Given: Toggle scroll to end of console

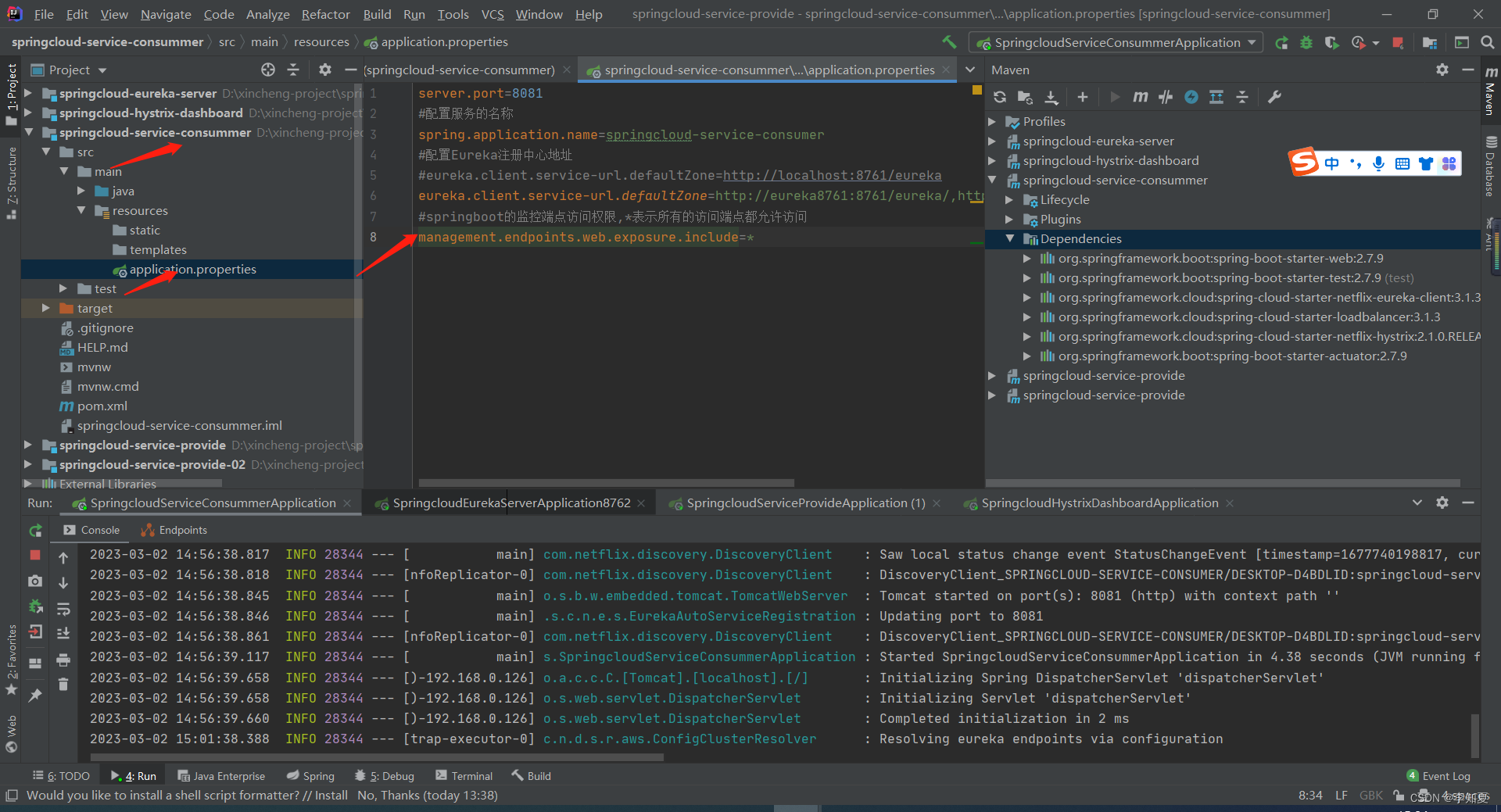Looking at the screenshot, I should pyautogui.click(x=63, y=634).
